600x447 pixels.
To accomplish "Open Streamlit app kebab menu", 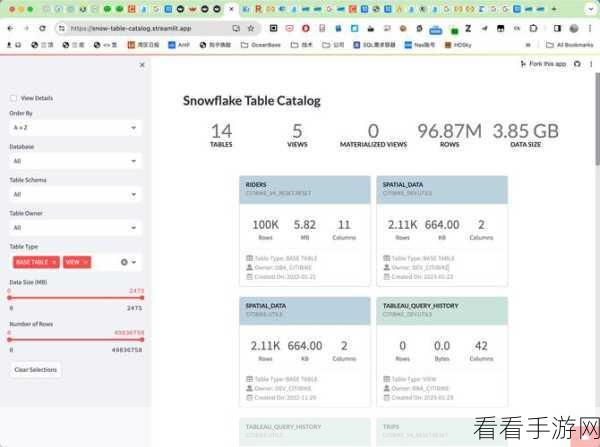I will click(591, 64).
